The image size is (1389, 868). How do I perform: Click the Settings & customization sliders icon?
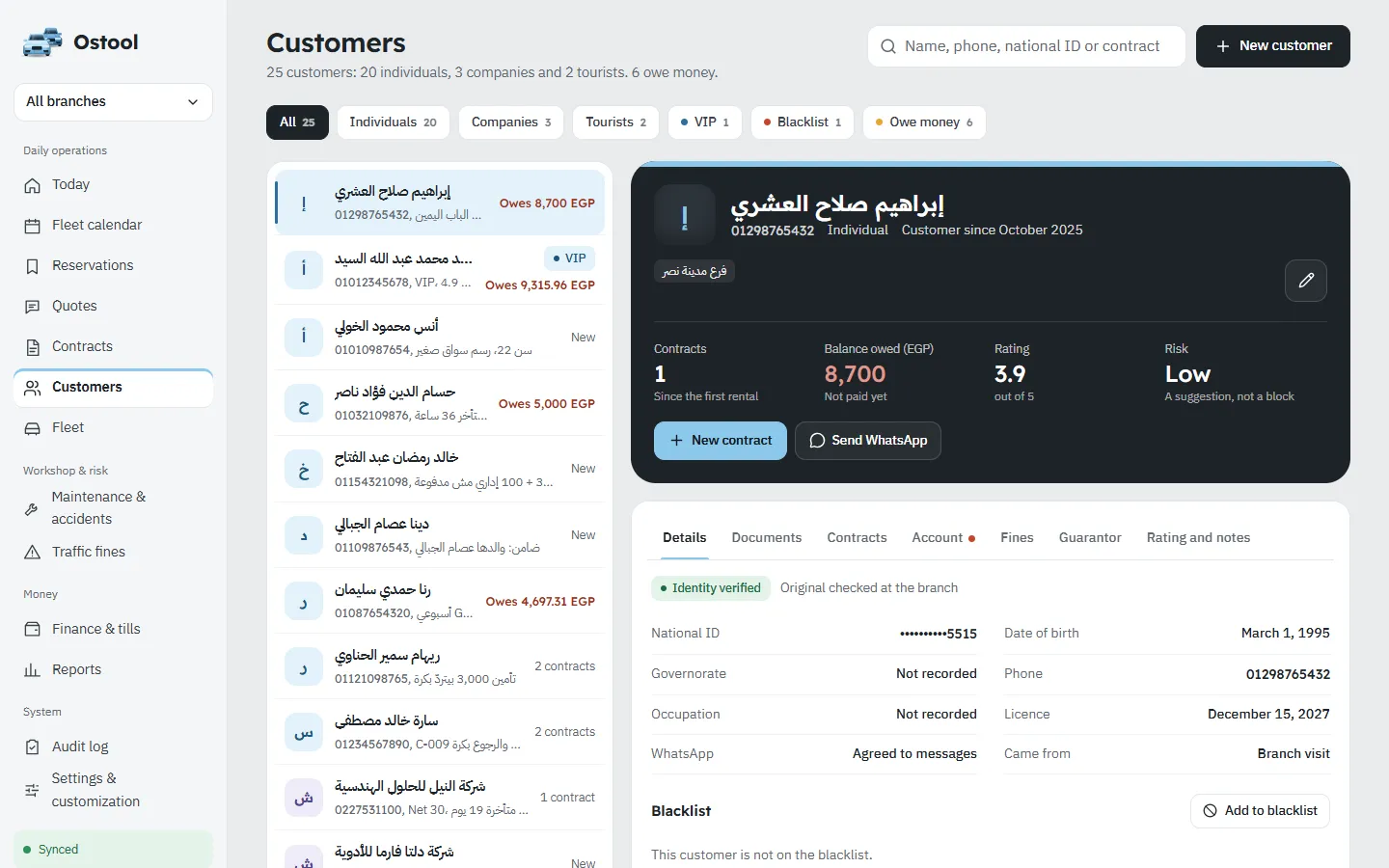32,790
